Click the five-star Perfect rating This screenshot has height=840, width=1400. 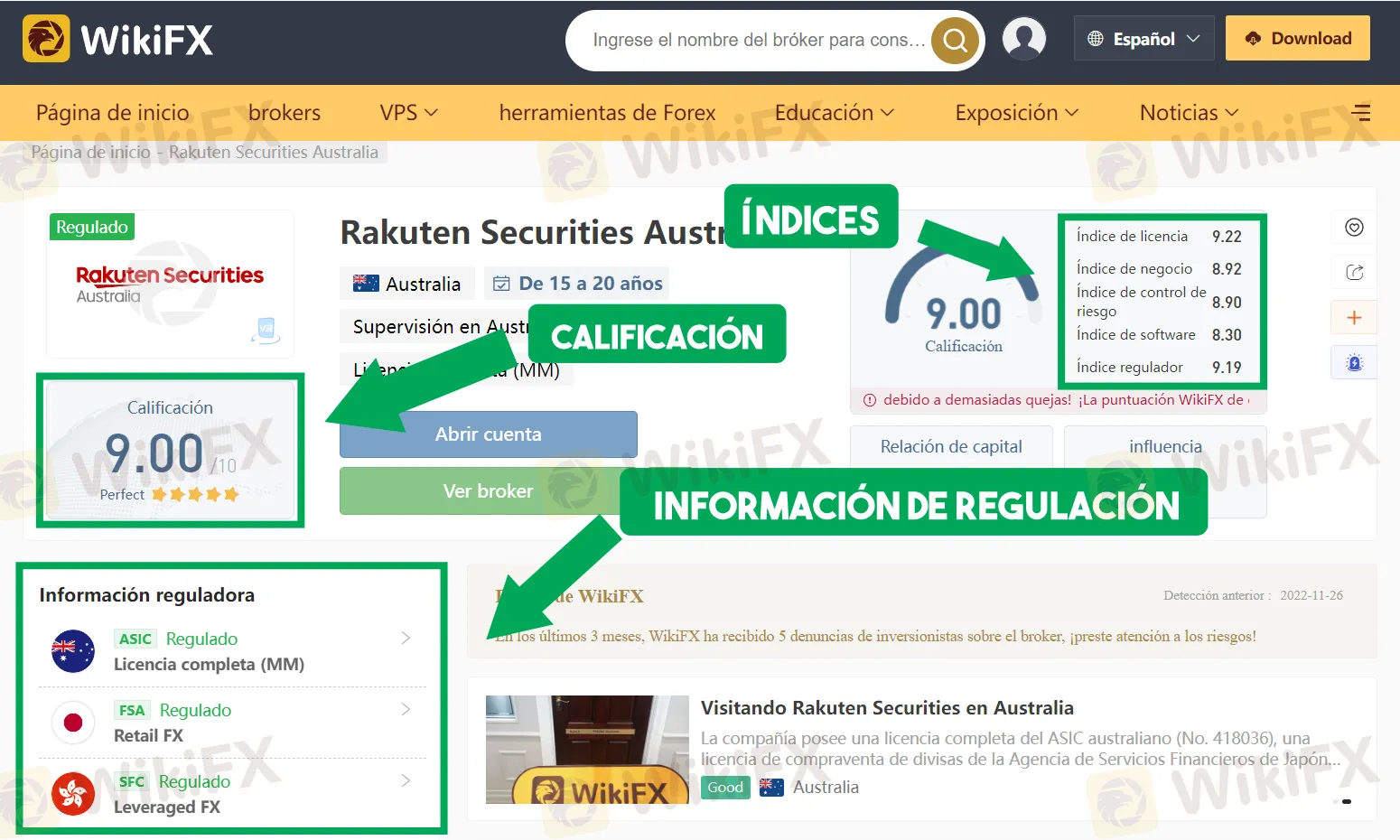click(x=195, y=494)
